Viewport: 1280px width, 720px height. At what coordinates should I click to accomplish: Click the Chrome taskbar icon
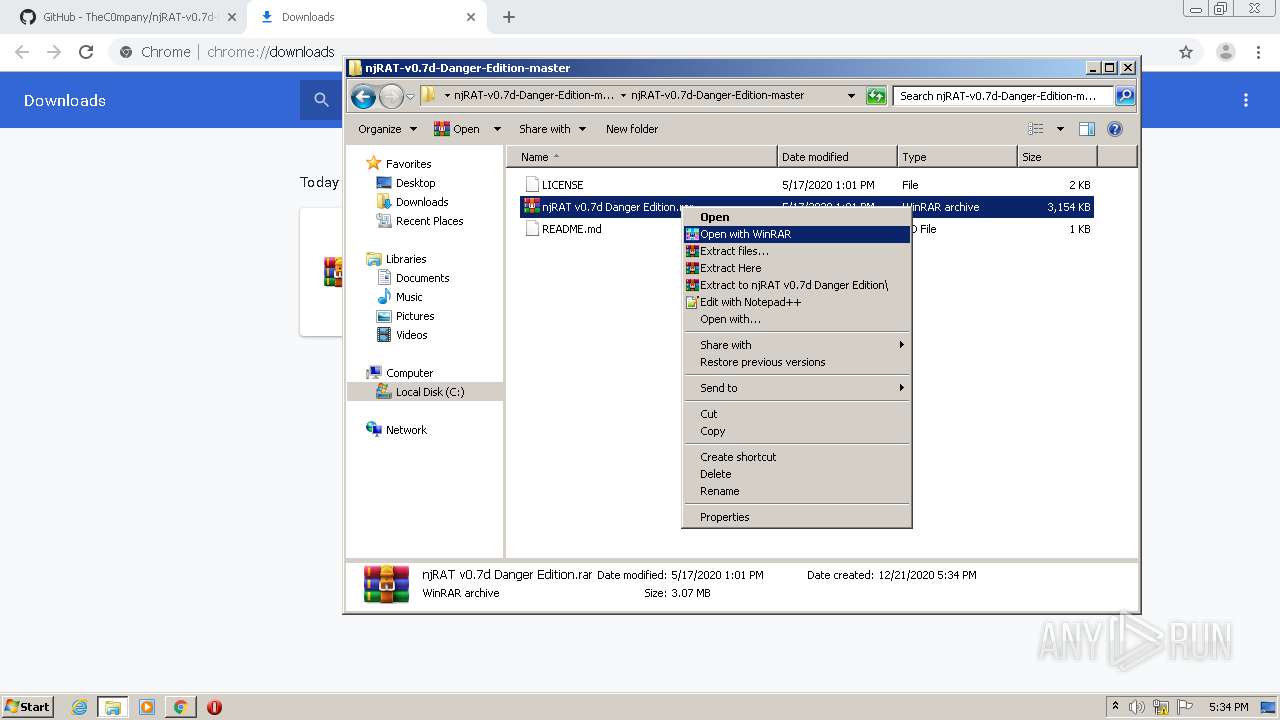click(x=180, y=707)
